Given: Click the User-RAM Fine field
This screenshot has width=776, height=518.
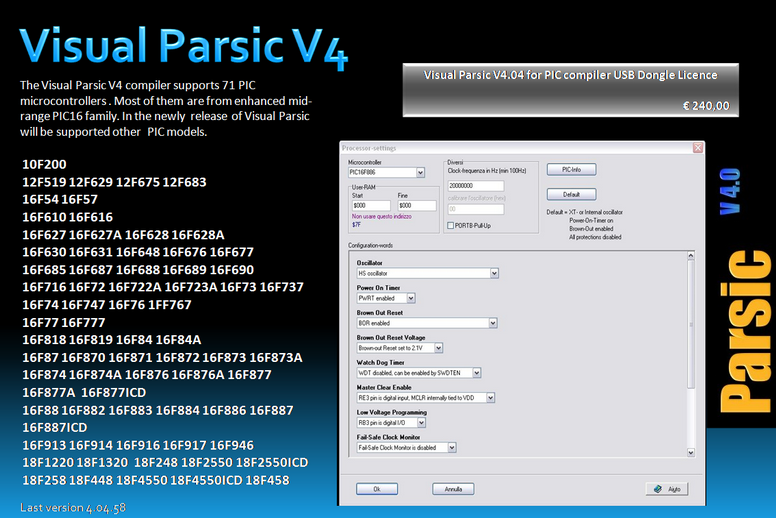Looking at the screenshot, I should tap(417, 205).
